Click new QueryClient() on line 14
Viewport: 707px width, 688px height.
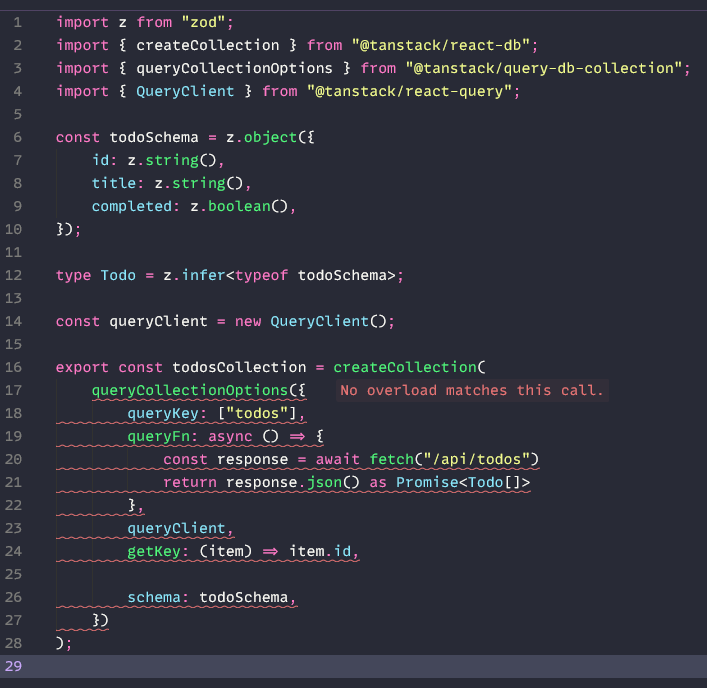tap(311, 321)
